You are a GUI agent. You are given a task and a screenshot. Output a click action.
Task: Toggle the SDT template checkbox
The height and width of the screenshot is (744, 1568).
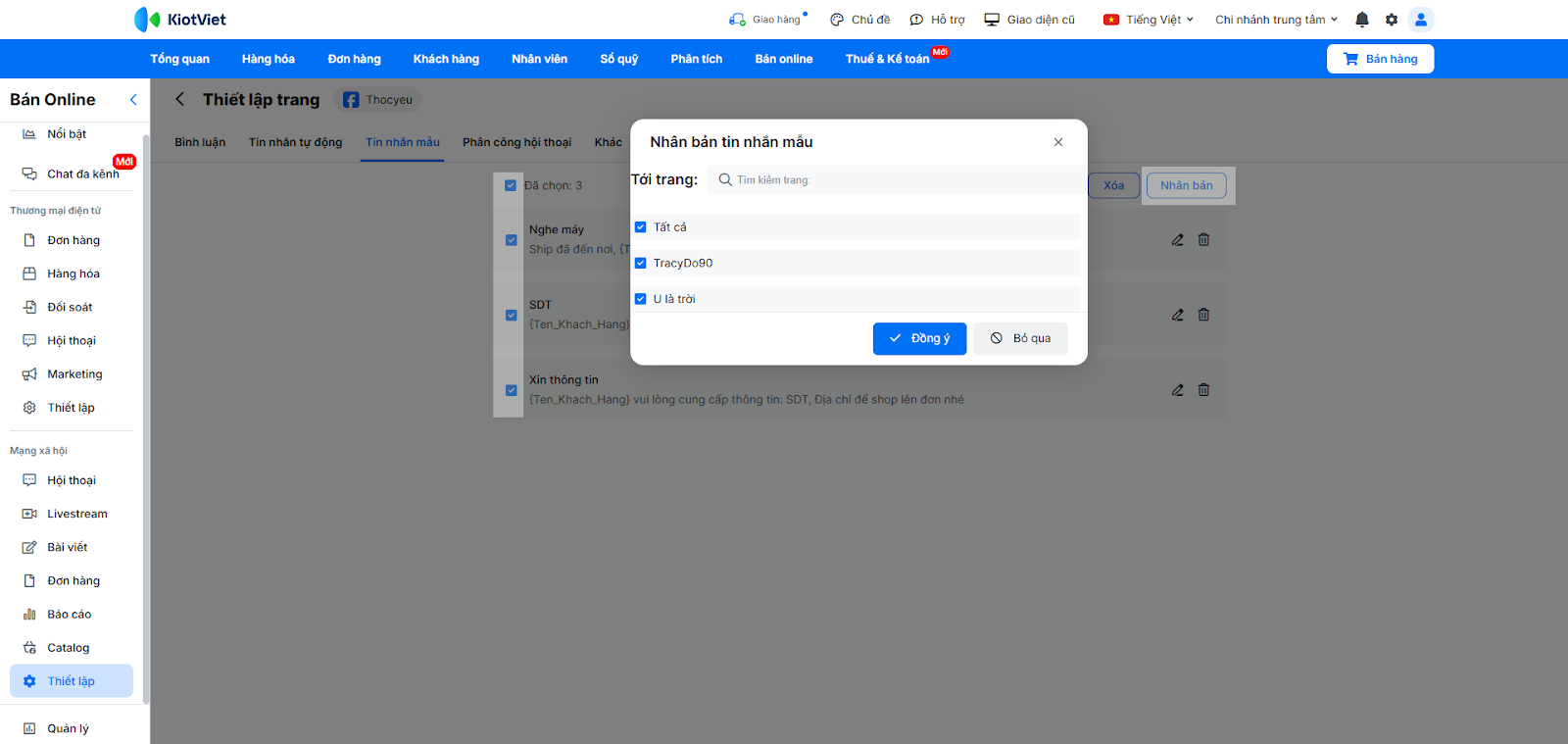511,315
